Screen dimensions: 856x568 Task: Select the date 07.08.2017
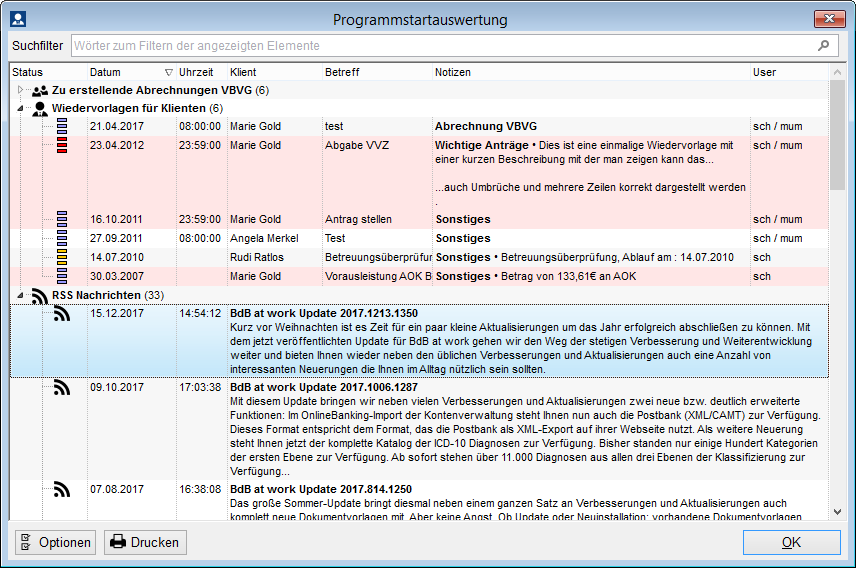point(117,489)
